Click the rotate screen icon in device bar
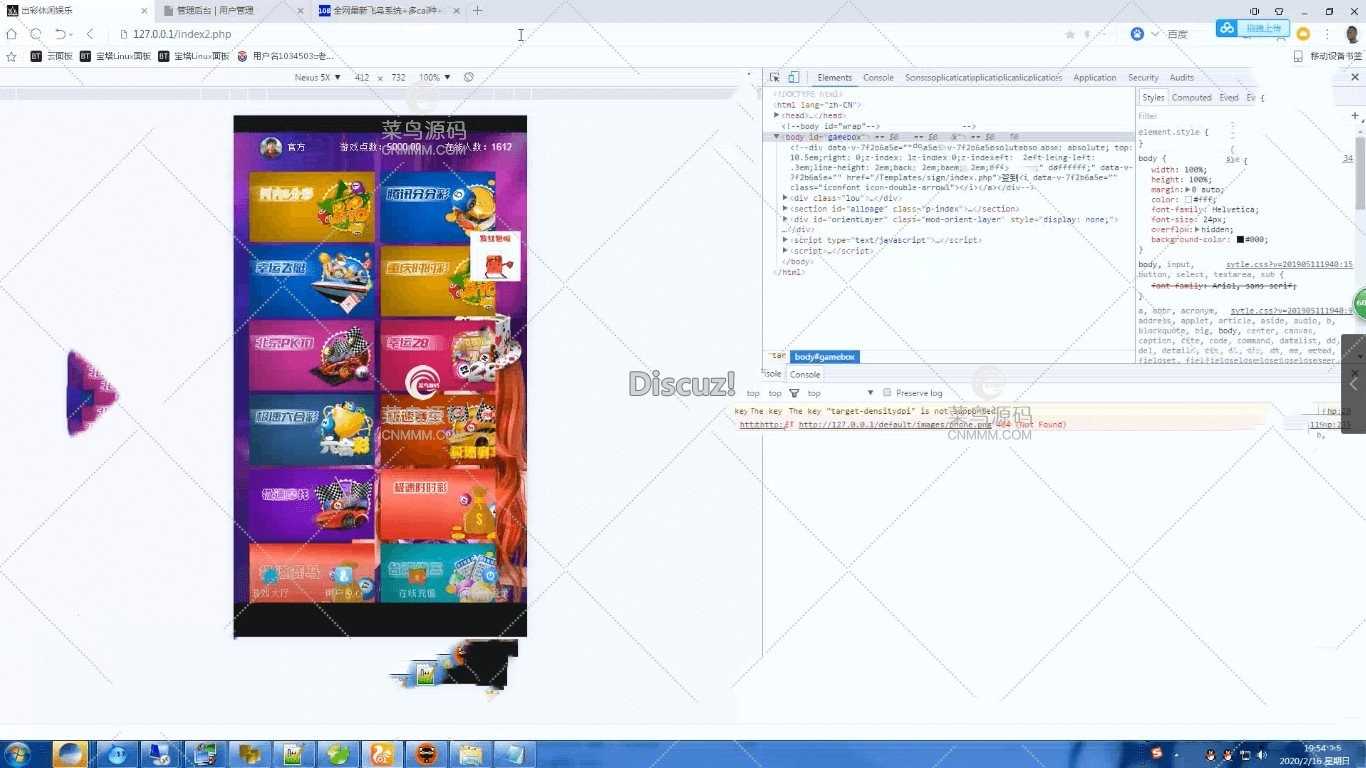Viewport: 1366px width, 768px height. point(469,77)
